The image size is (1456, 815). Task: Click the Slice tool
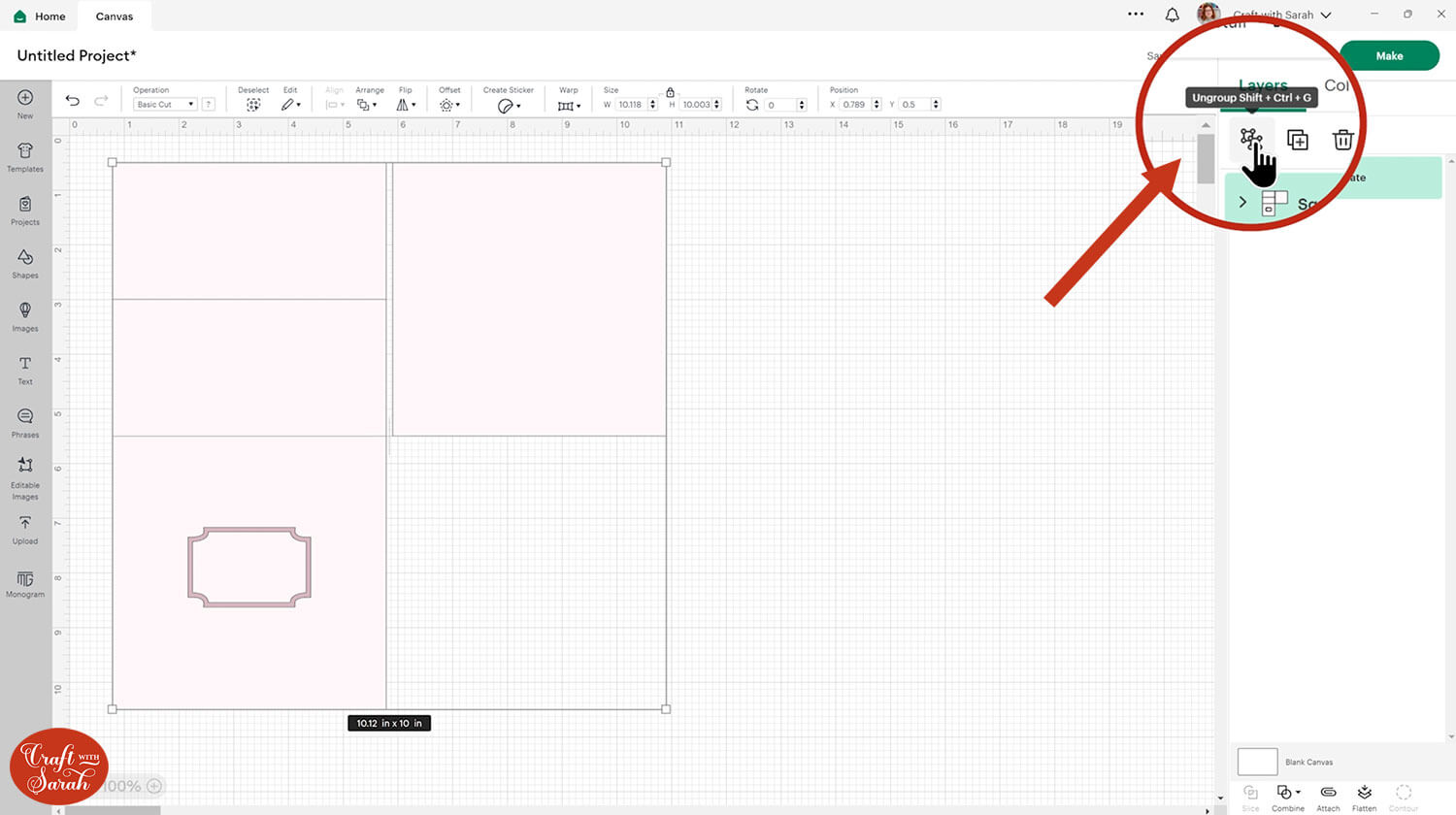click(x=1250, y=797)
